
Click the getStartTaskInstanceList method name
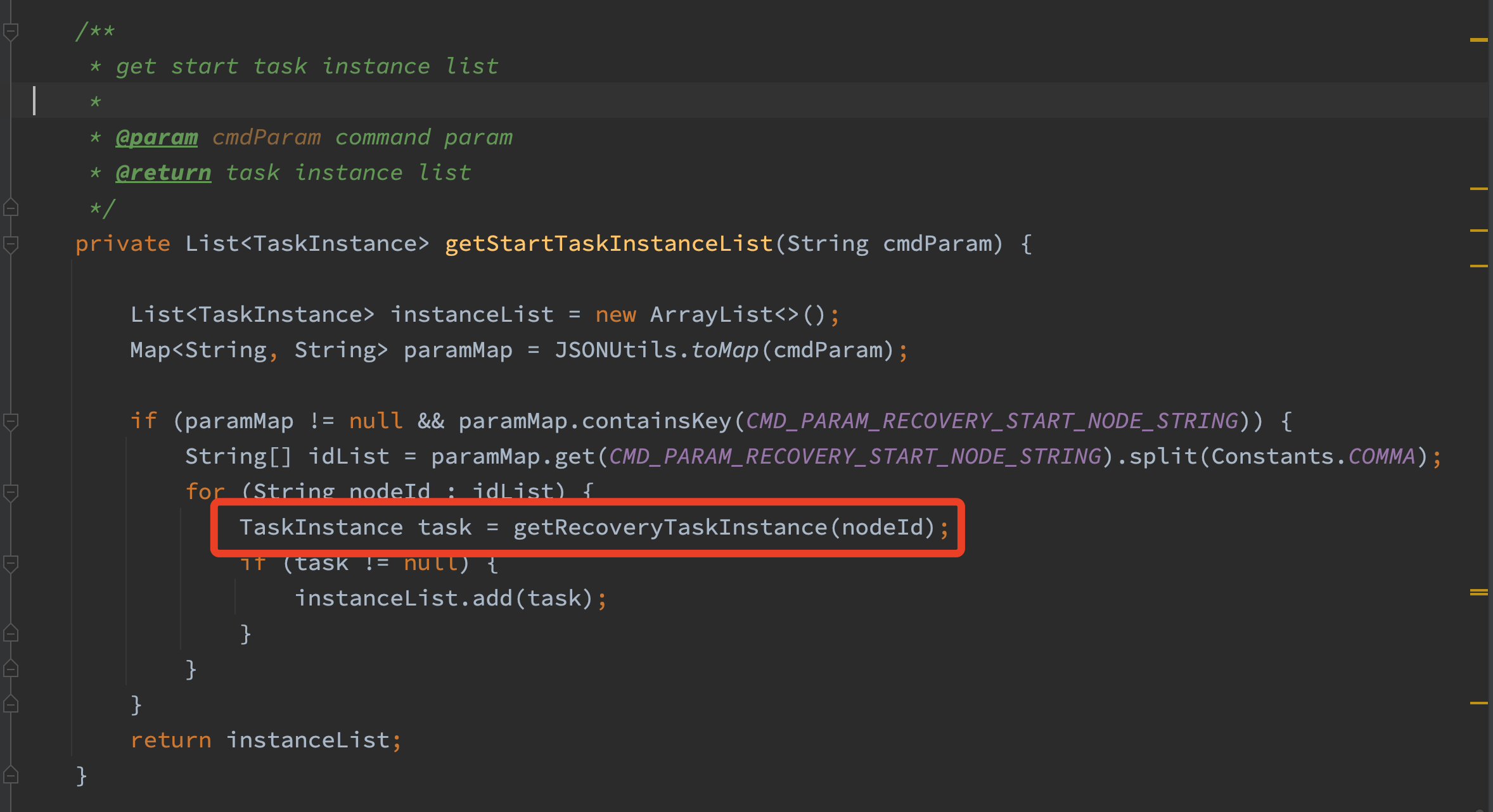click(x=608, y=244)
